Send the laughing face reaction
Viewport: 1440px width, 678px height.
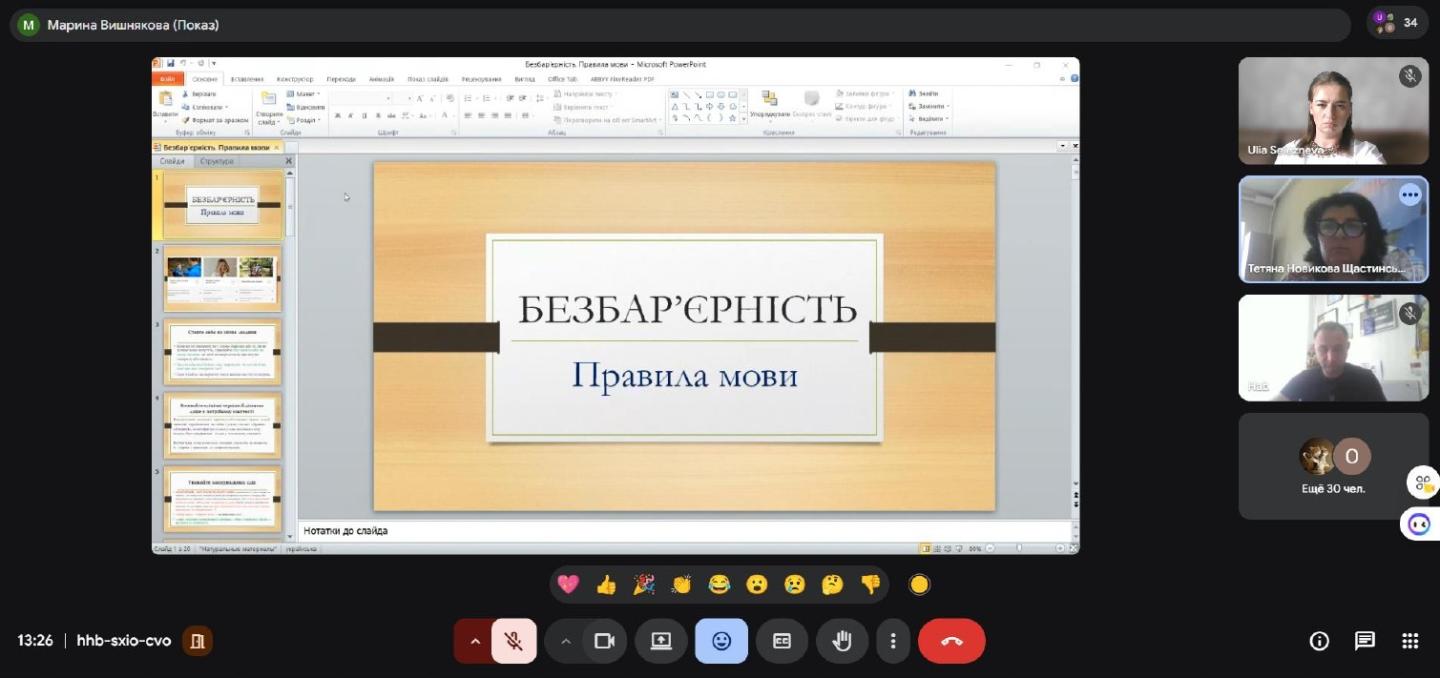[719, 585]
